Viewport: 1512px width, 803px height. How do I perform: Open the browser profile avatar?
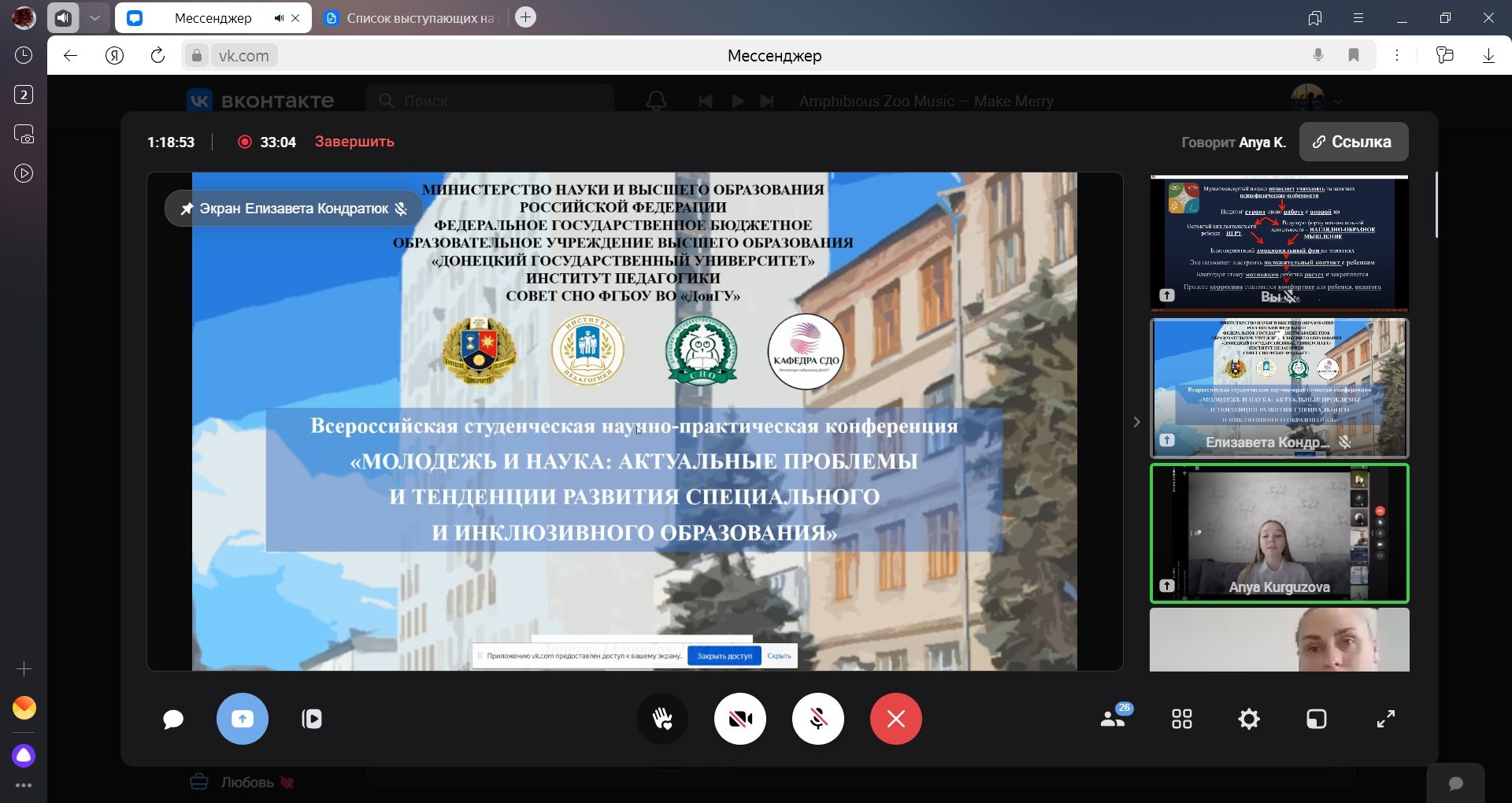click(24, 17)
